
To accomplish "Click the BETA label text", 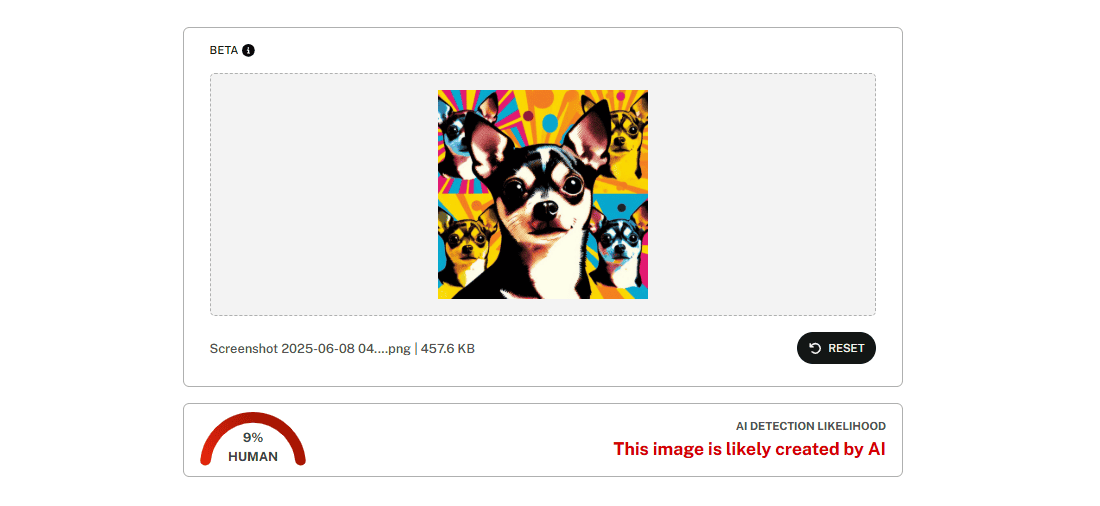I will (x=224, y=51).
